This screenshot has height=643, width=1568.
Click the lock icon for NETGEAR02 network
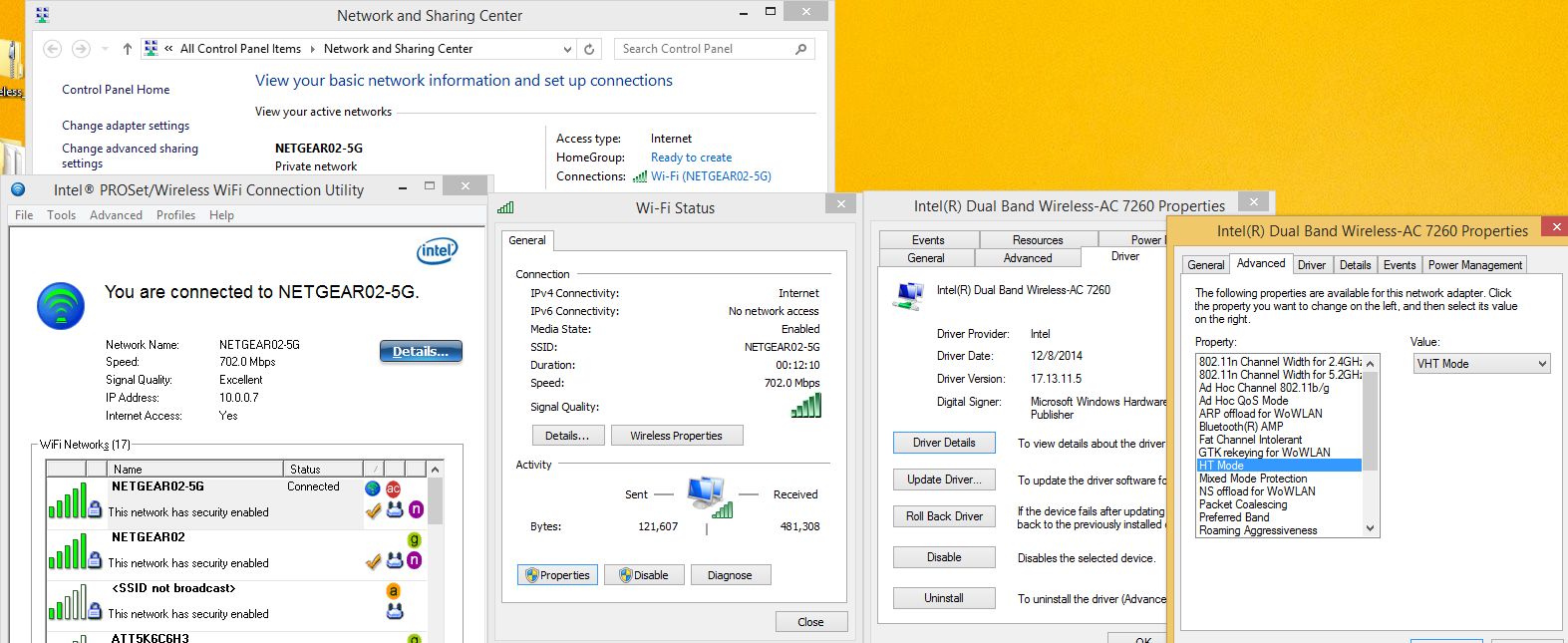point(95,560)
